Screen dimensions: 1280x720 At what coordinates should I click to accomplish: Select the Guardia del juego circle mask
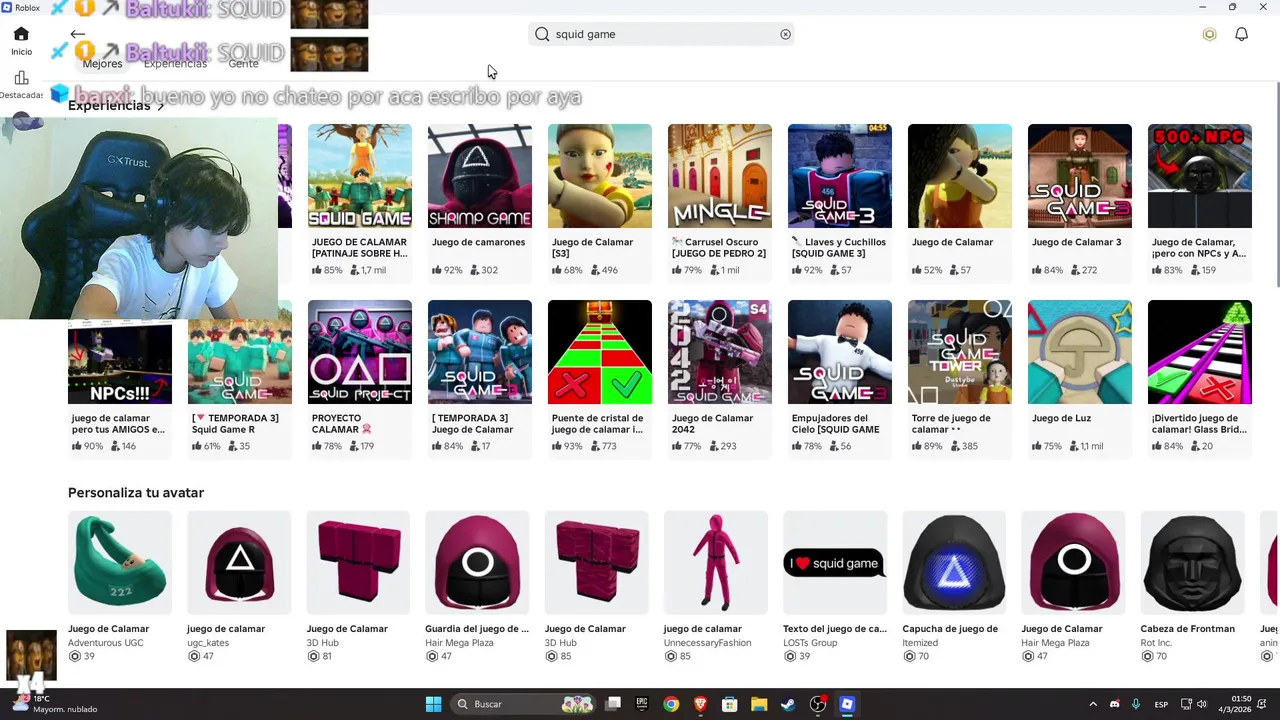click(x=477, y=563)
